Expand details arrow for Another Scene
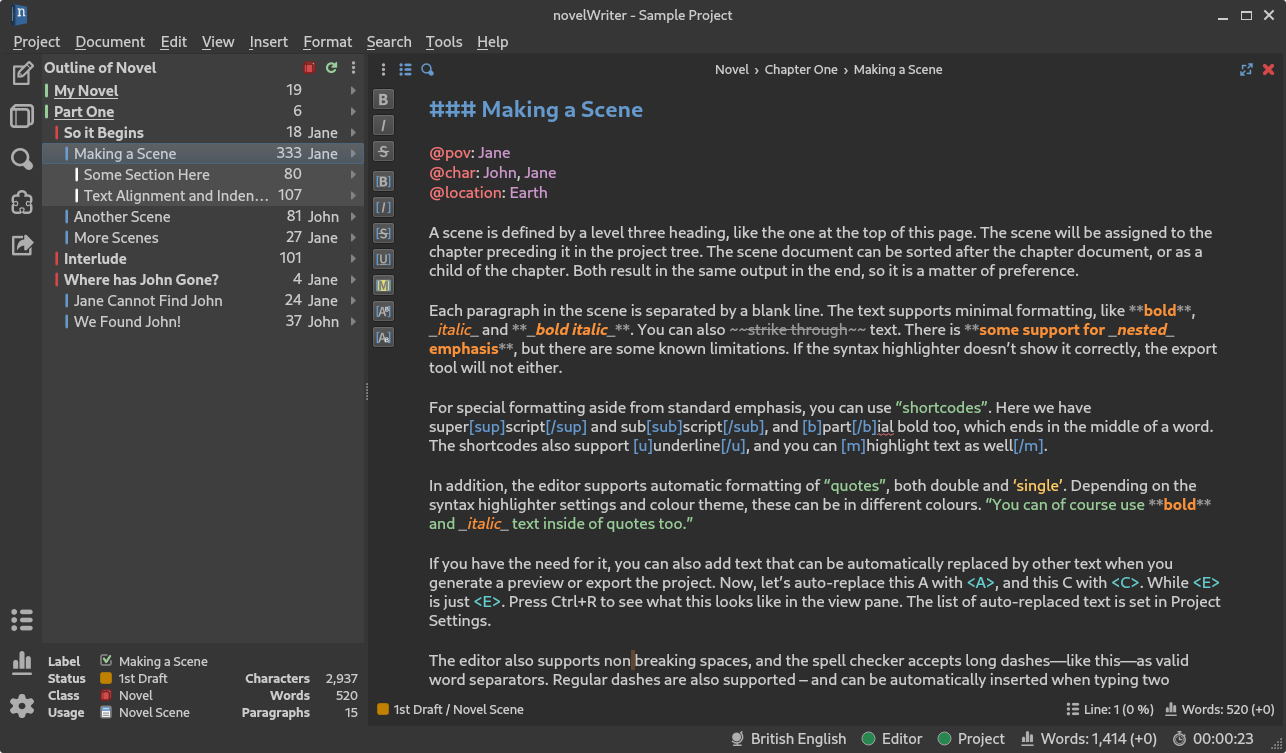This screenshot has width=1286, height=753. click(x=353, y=216)
